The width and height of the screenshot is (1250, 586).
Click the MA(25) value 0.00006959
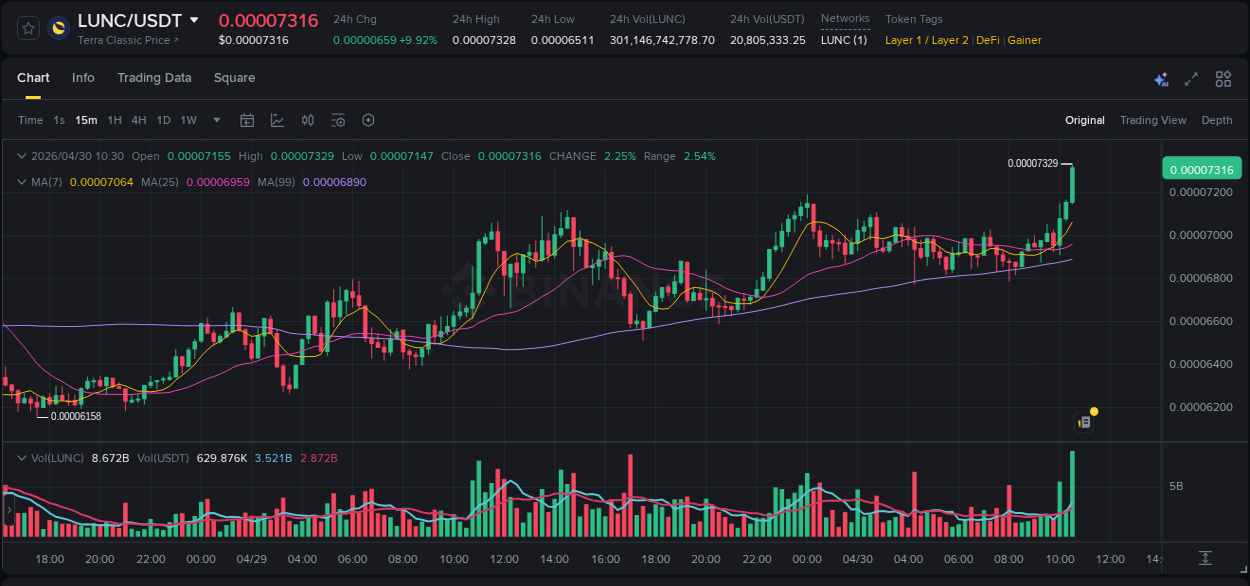pyautogui.click(x=218, y=182)
